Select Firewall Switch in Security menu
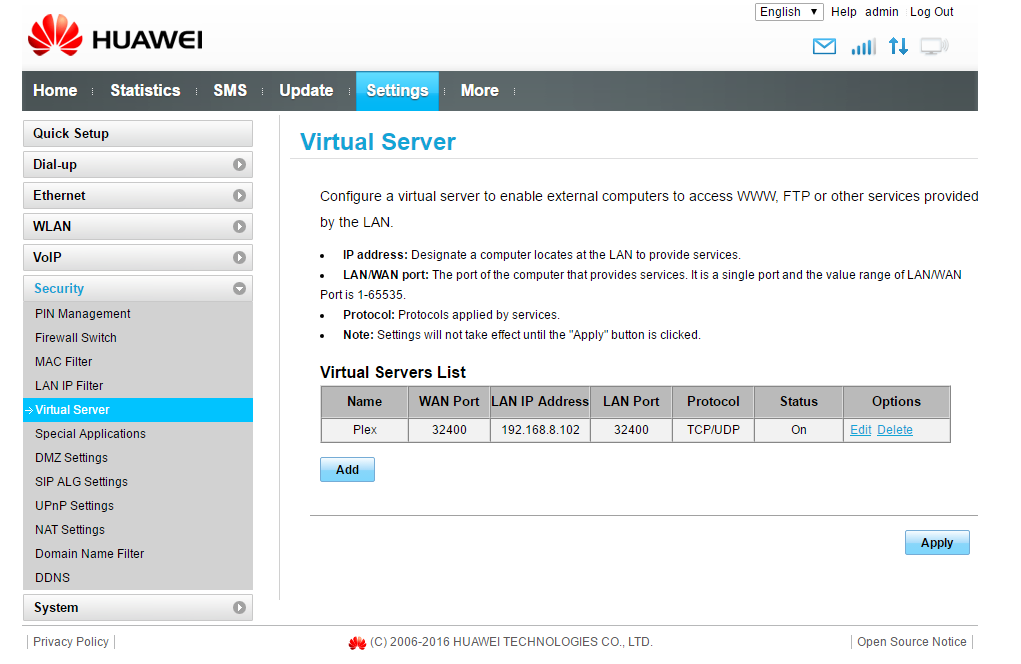This screenshot has width=1021, height=664. pyautogui.click(x=76, y=338)
